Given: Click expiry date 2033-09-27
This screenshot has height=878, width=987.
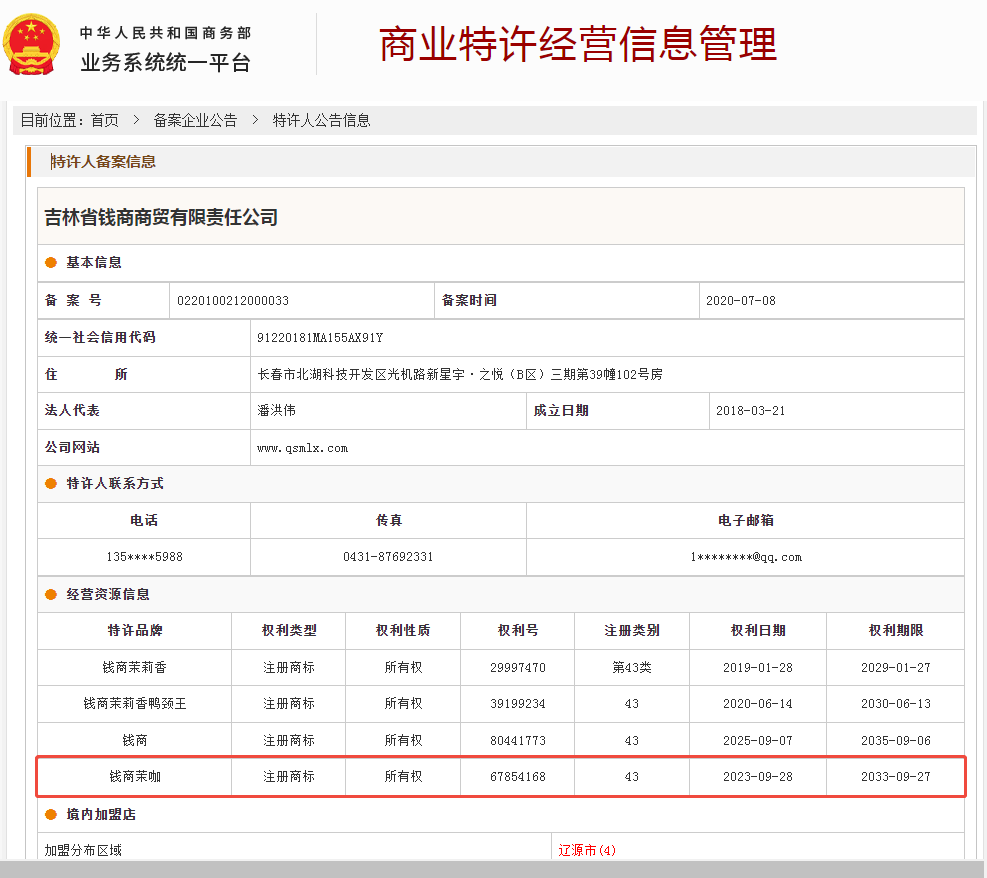Looking at the screenshot, I should coord(896,777).
